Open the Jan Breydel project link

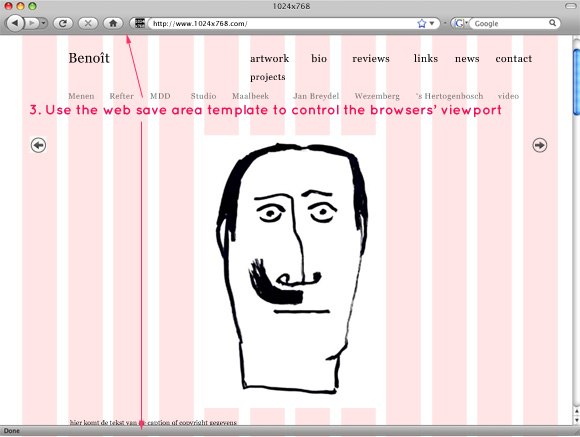click(x=316, y=96)
